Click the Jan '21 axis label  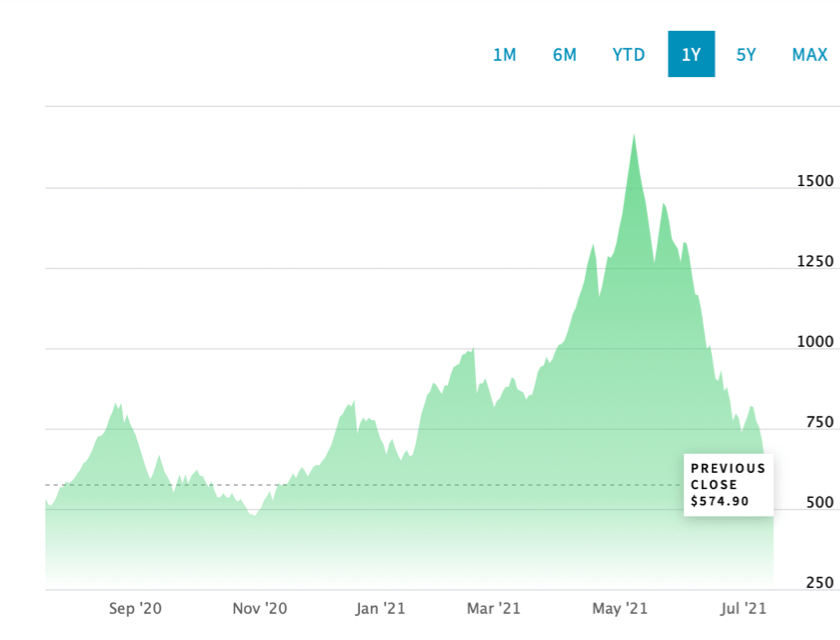click(x=380, y=607)
